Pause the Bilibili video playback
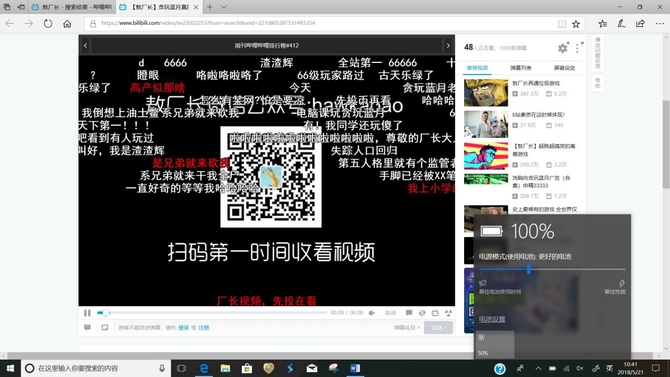The image size is (670, 377). click(87, 313)
